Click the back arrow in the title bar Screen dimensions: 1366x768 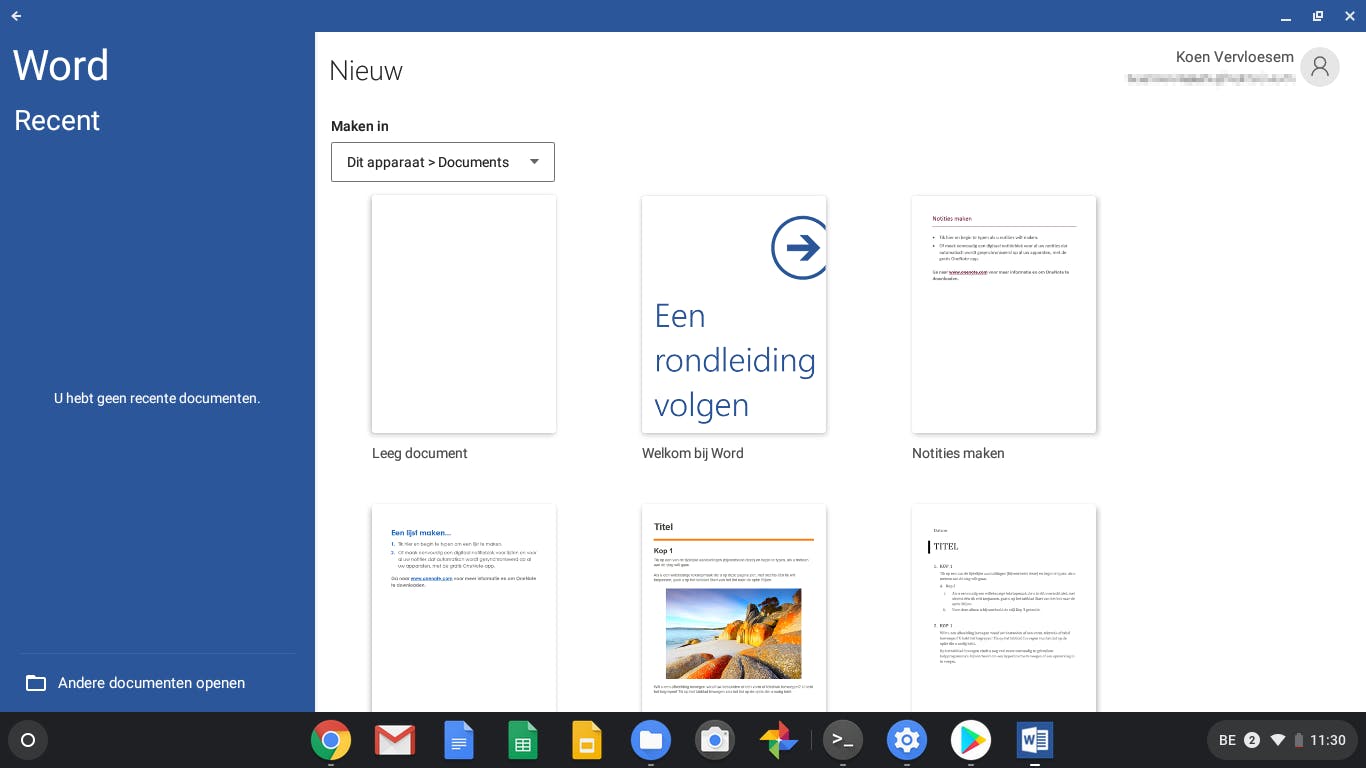coord(16,16)
